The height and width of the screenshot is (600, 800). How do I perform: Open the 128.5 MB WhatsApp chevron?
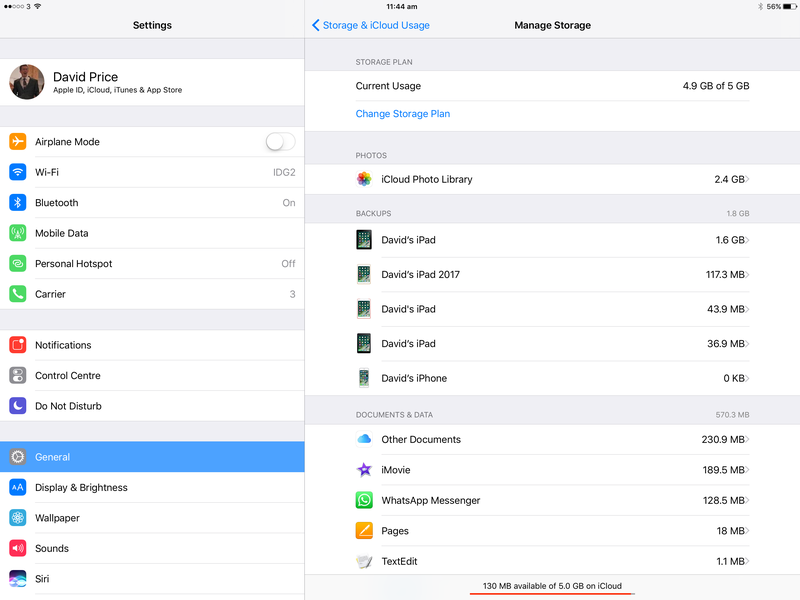pyautogui.click(x=747, y=501)
